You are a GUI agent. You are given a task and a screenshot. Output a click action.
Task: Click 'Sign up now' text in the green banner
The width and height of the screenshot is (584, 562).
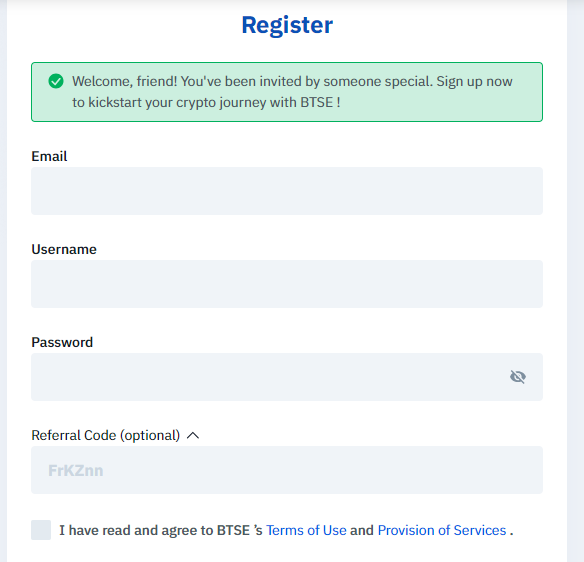coord(474,81)
